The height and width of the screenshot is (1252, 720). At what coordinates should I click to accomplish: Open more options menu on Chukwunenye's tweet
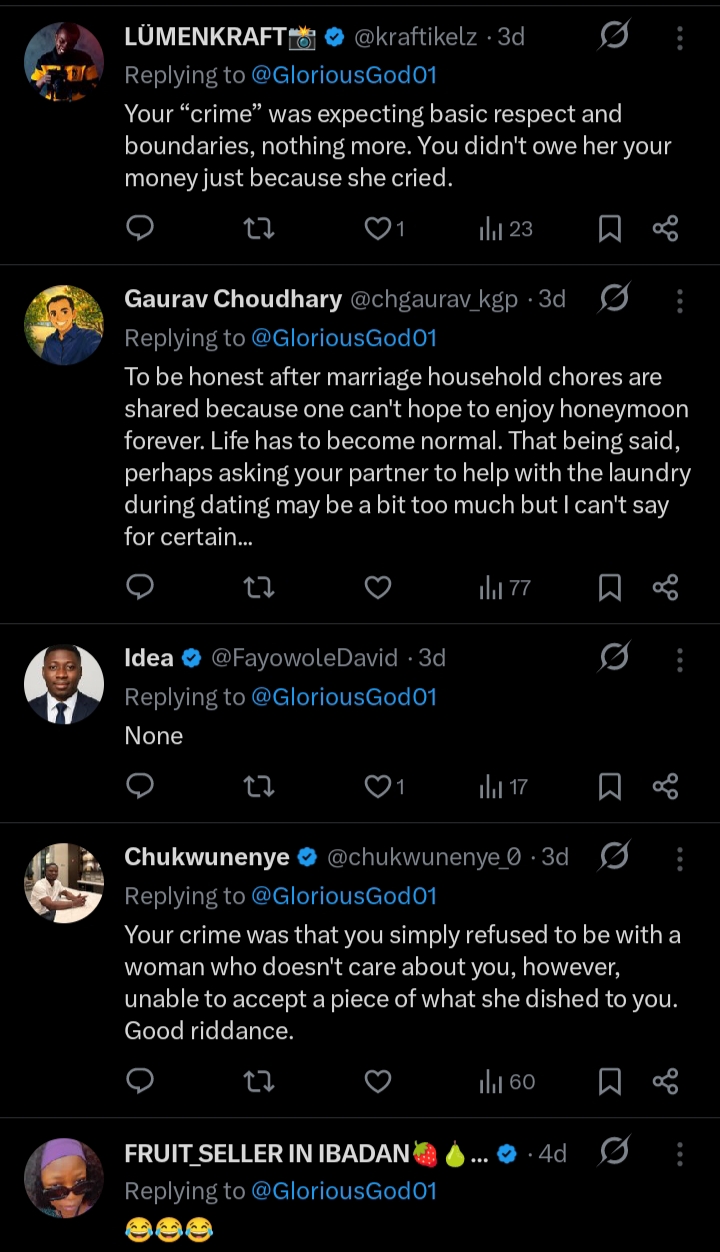680,857
